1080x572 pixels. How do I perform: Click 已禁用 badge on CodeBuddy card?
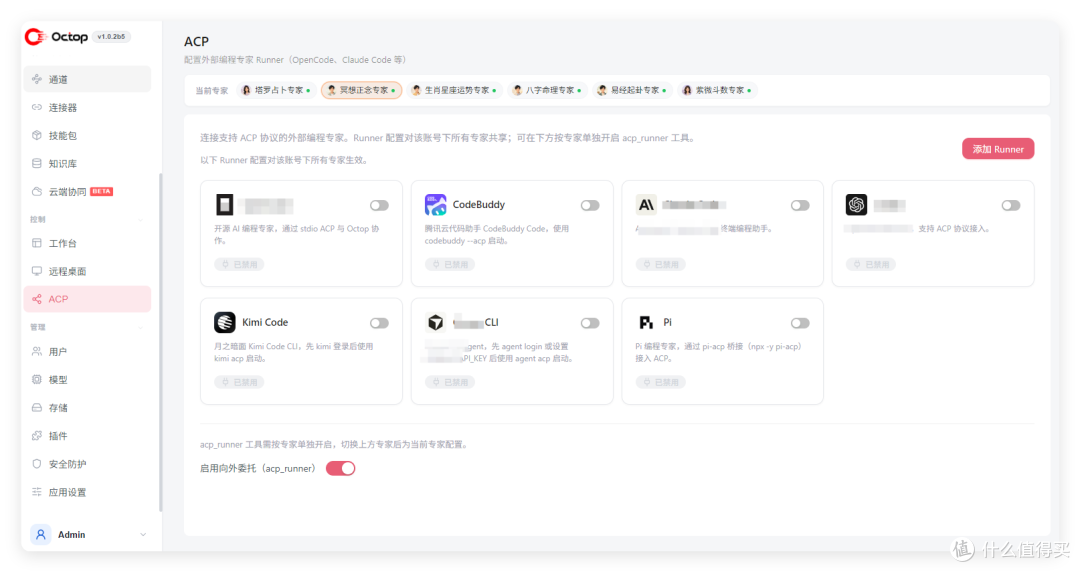(x=449, y=265)
